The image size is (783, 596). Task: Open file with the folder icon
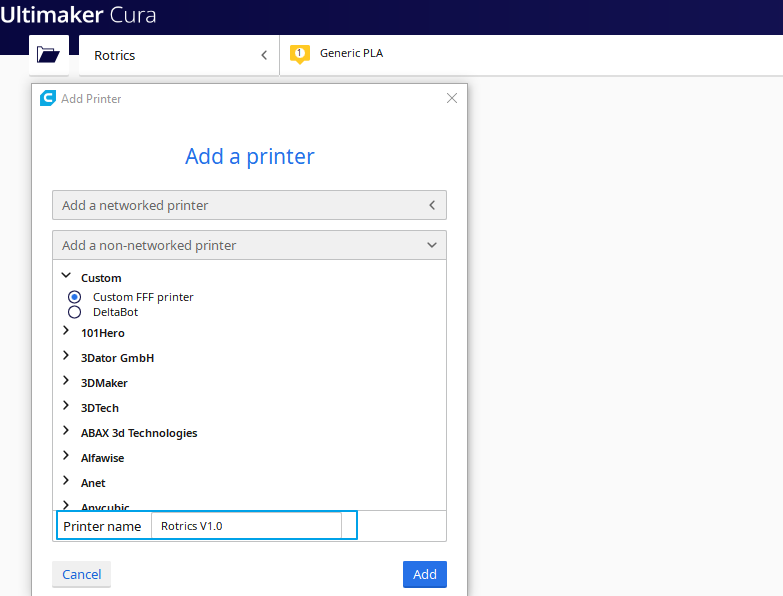(x=48, y=54)
